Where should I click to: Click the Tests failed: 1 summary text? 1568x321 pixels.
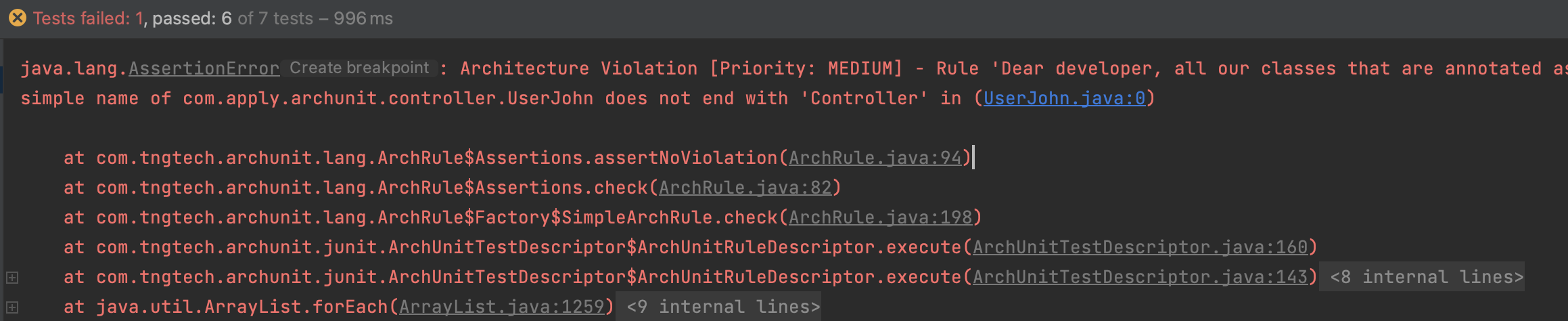[x=89, y=18]
